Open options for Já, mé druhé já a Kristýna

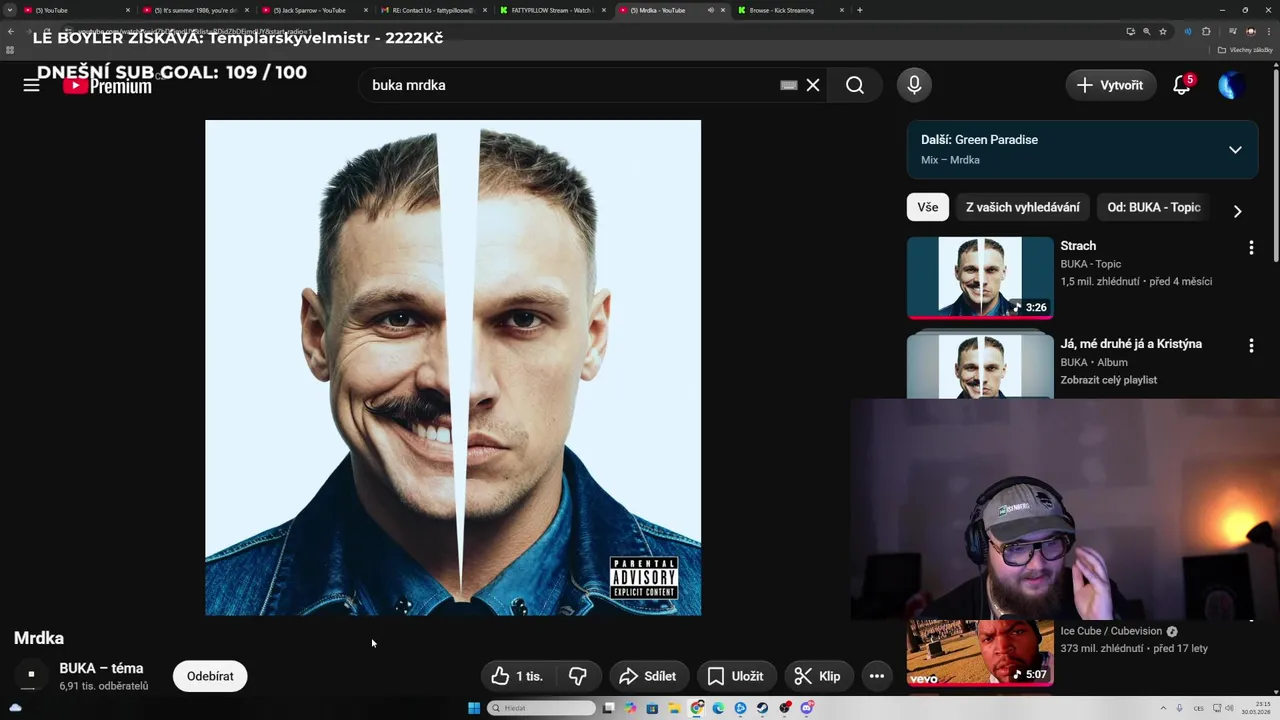tap(1251, 345)
